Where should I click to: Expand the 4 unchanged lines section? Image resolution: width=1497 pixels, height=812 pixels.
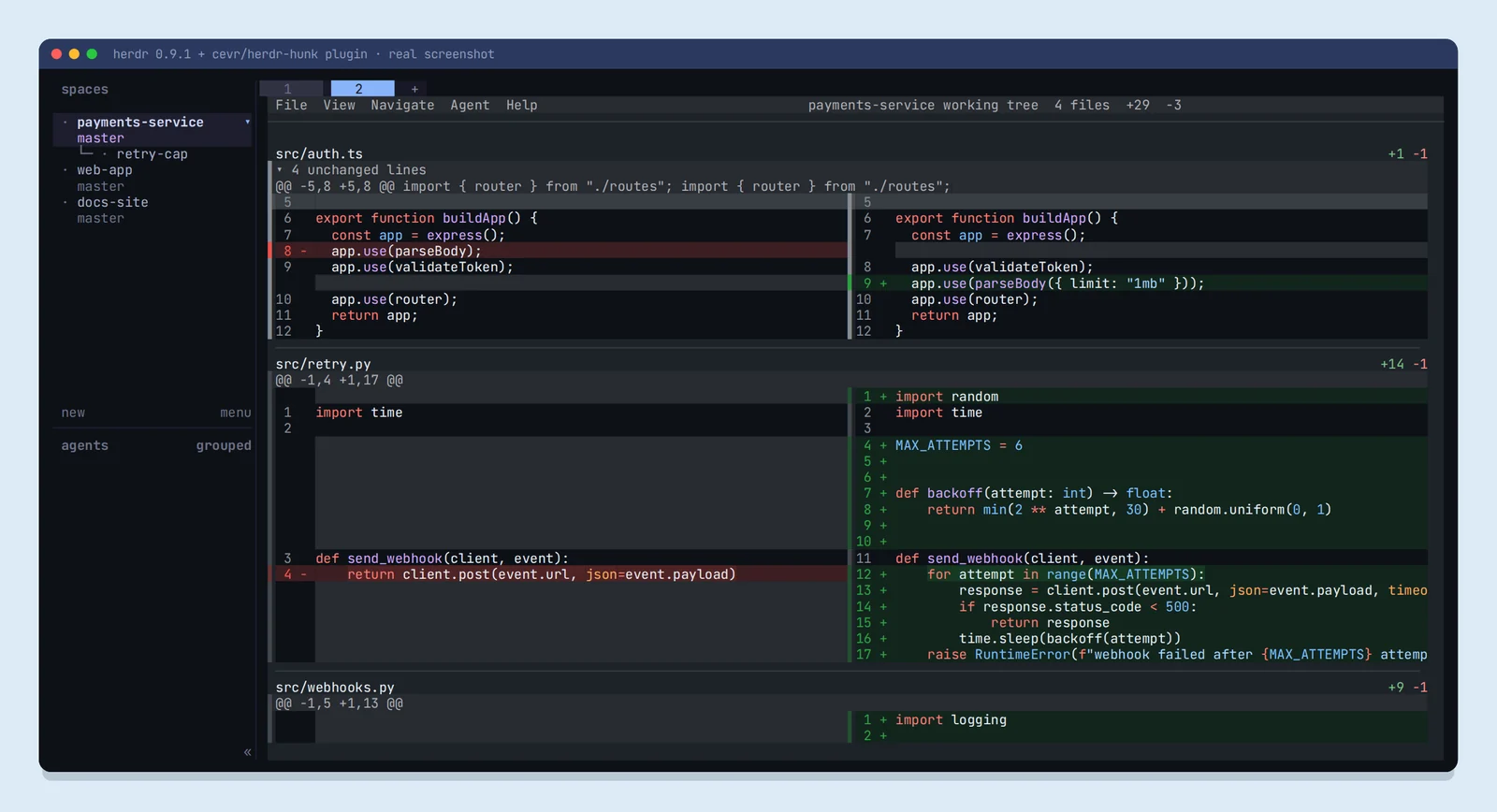[351, 170]
